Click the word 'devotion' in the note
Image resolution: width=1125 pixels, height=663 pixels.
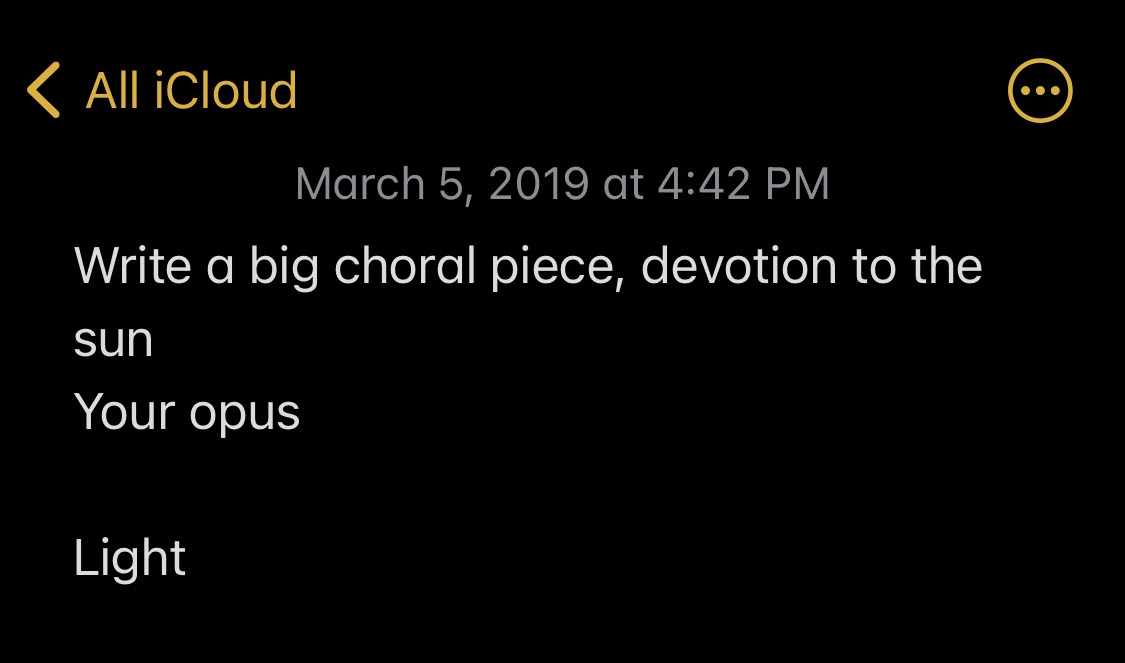[x=738, y=265]
